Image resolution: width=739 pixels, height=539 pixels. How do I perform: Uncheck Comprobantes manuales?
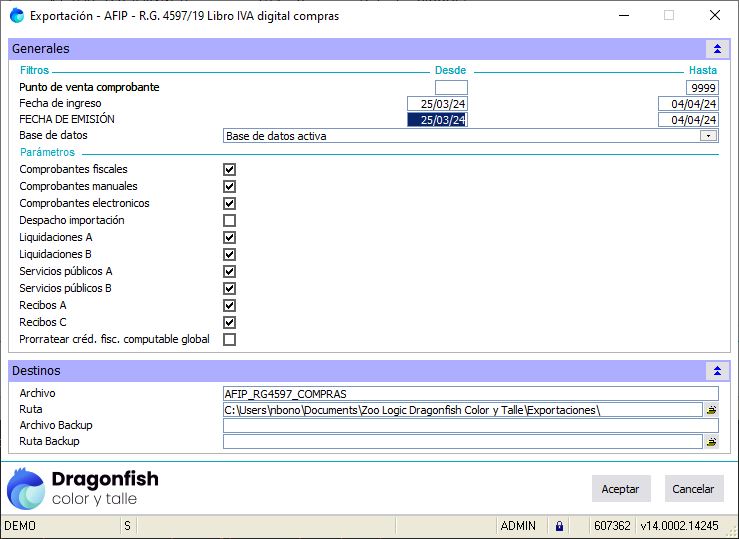click(230, 187)
